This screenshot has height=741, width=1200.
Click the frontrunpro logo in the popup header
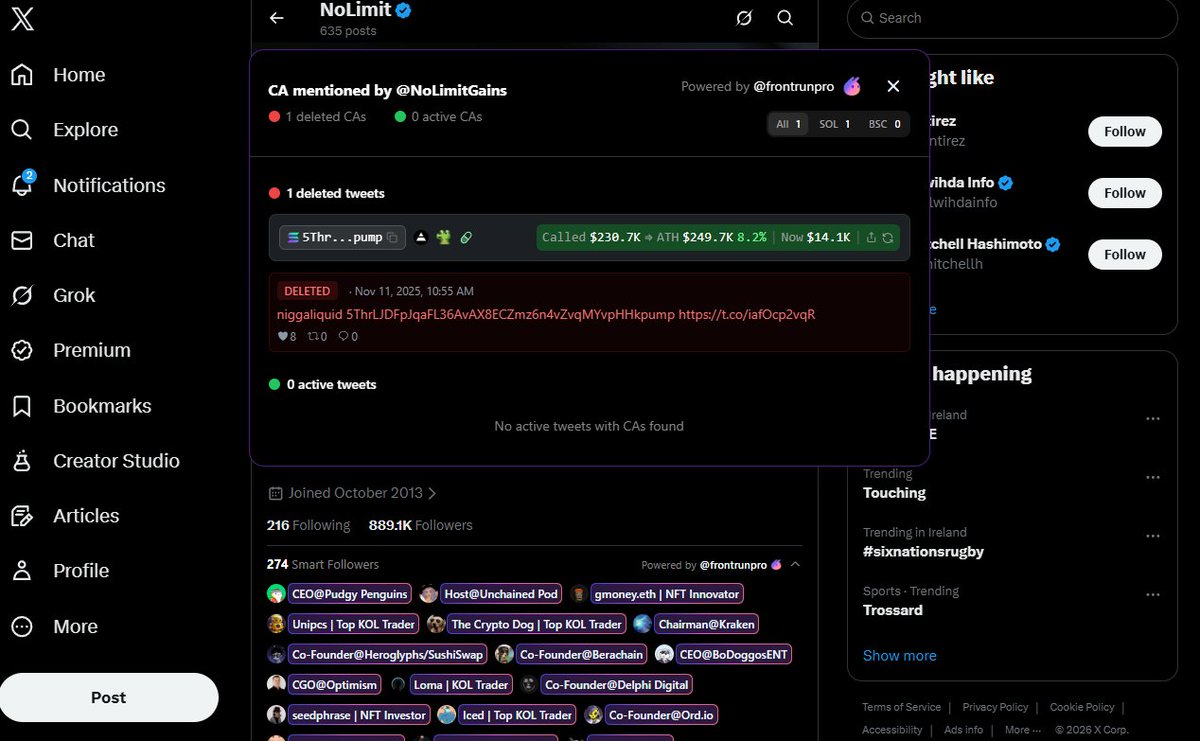(x=852, y=87)
